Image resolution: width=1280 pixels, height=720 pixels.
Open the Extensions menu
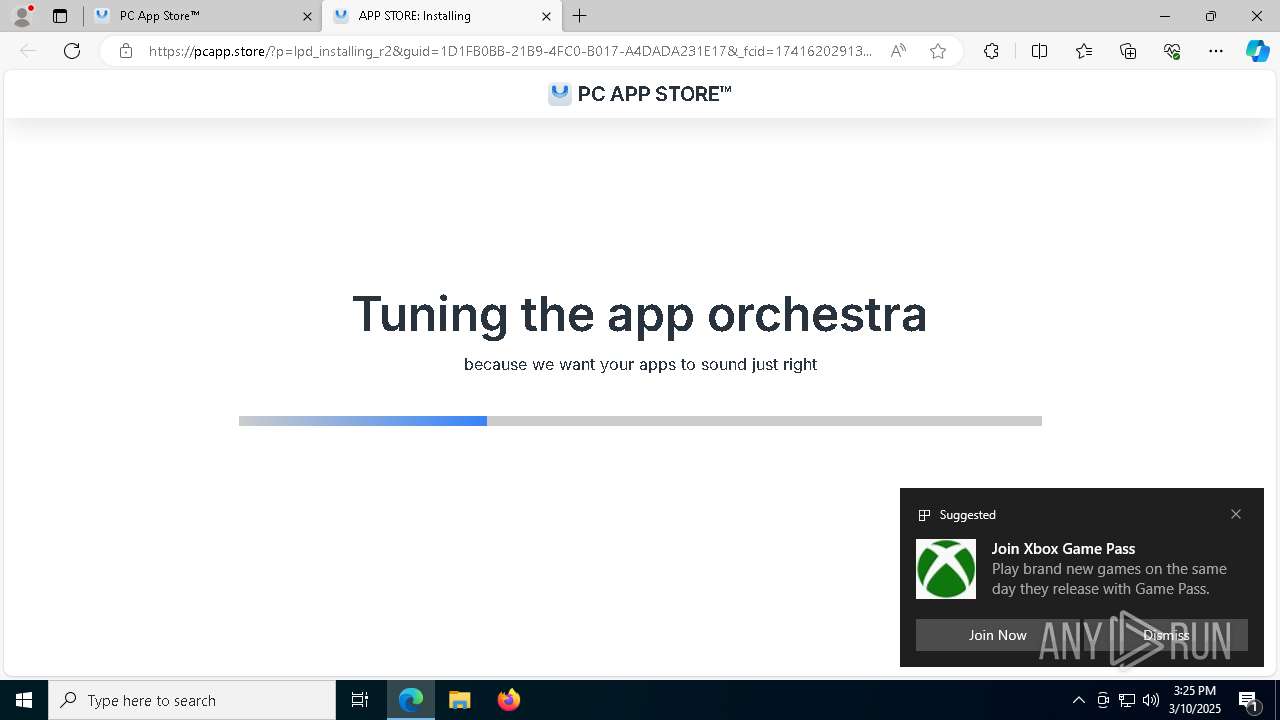pos(991,51)
